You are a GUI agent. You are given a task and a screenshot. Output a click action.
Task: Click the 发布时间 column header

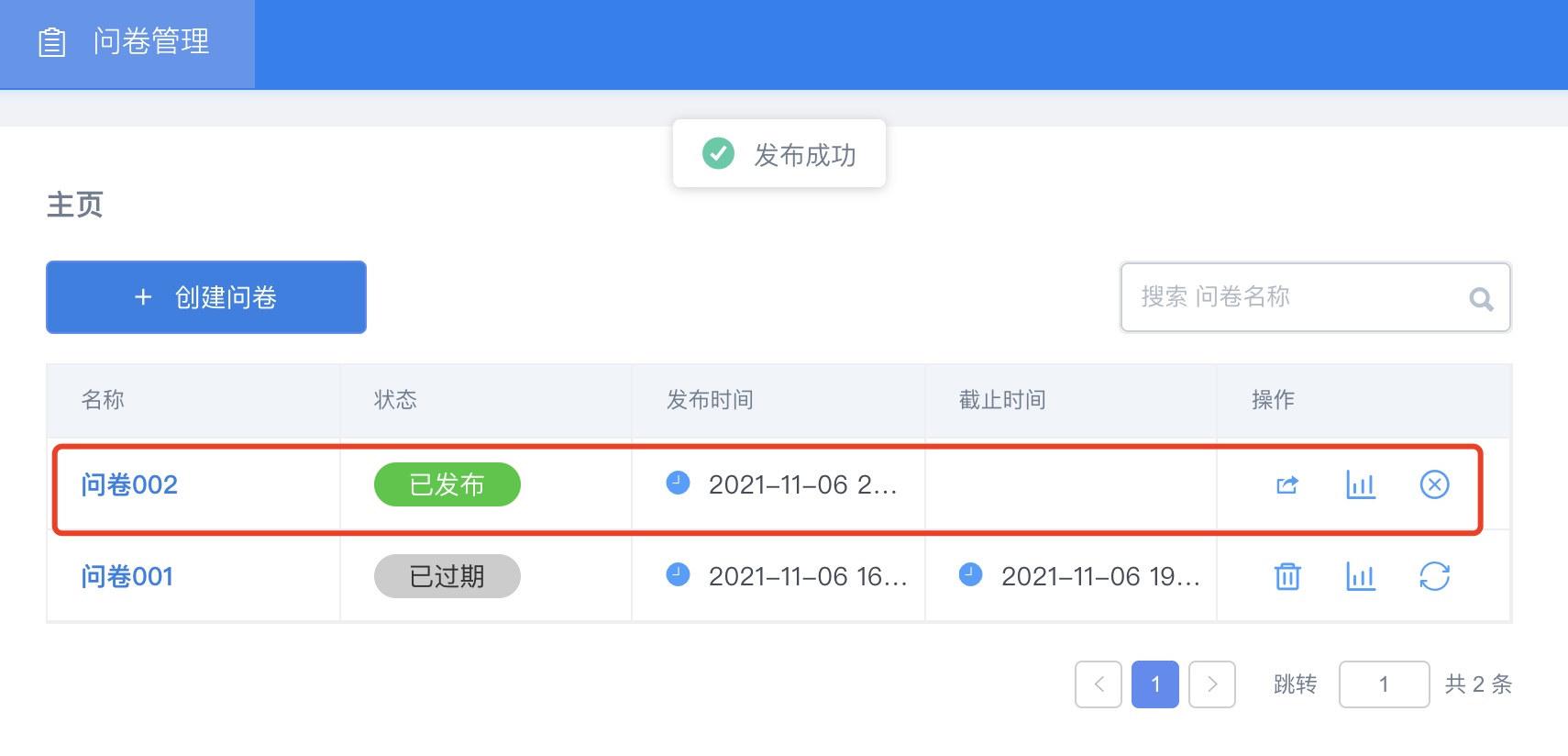point(710,400)
